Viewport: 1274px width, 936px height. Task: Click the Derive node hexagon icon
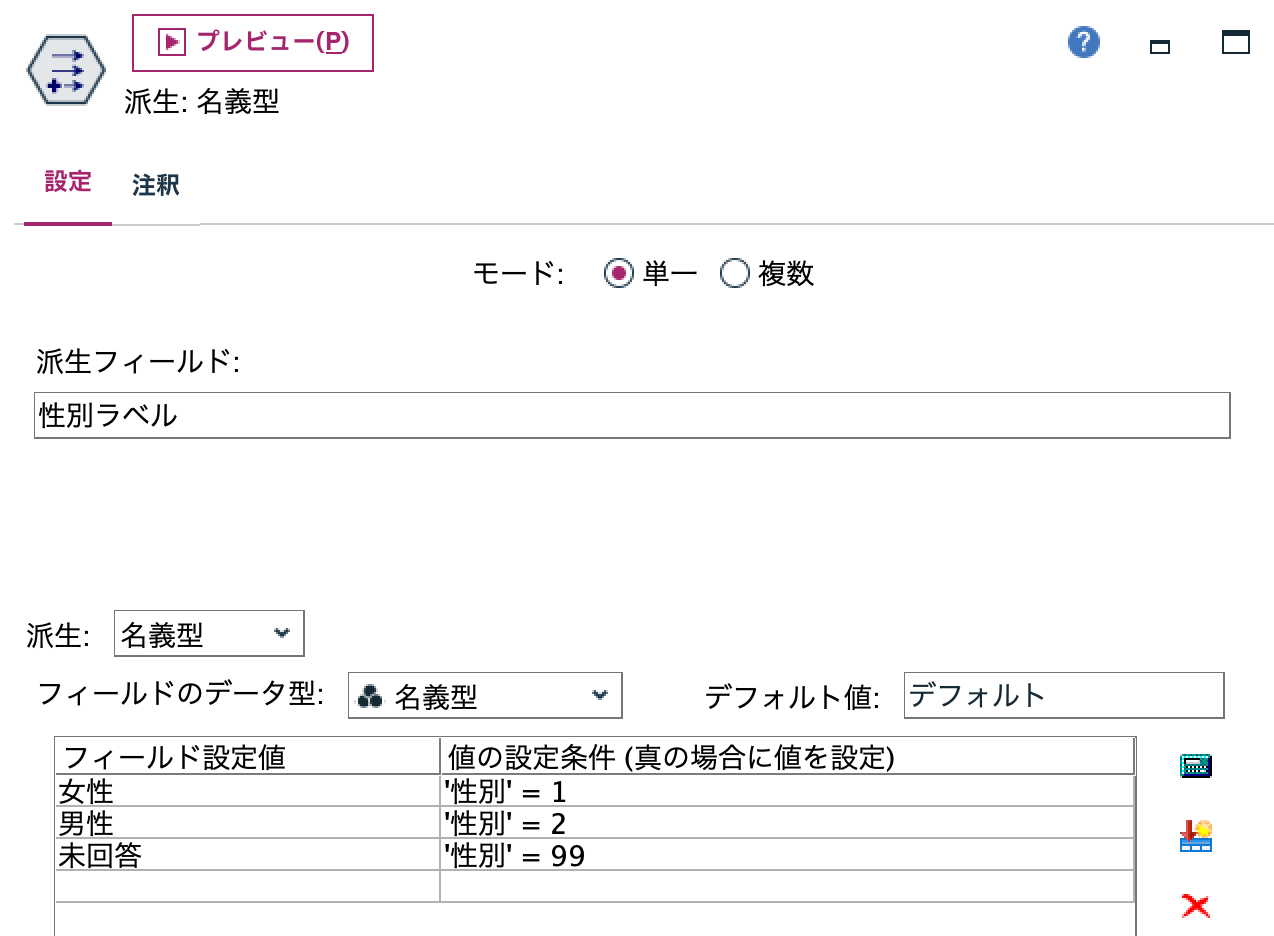(66, 70)
